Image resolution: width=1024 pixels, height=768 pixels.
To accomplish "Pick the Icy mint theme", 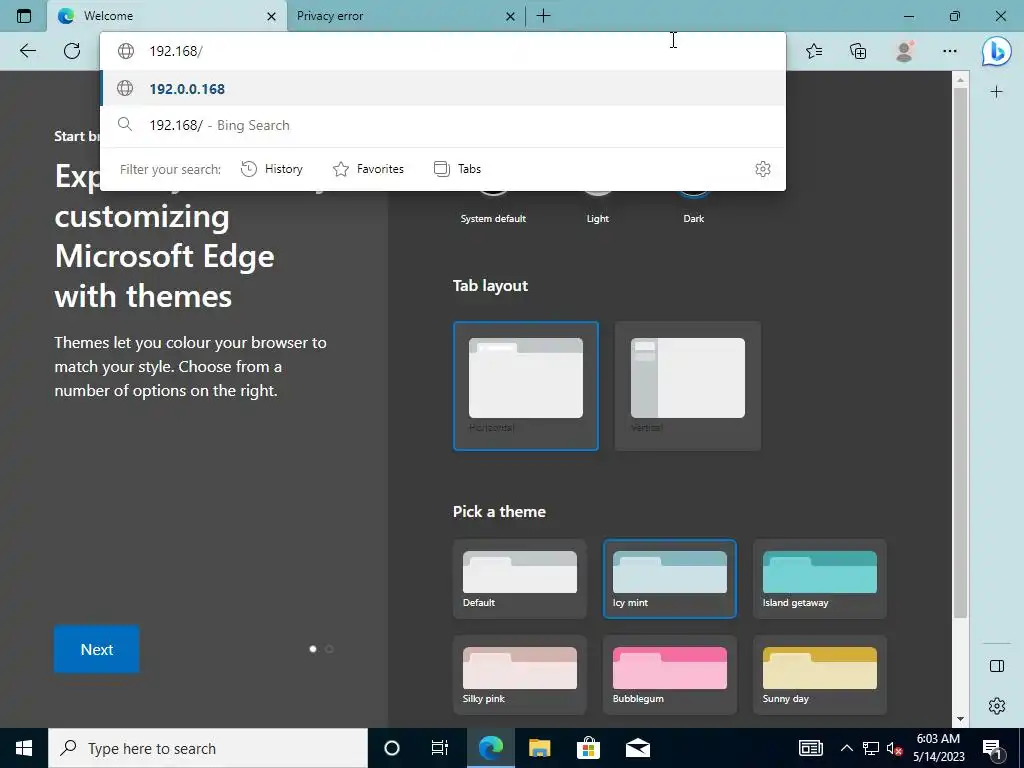I will [x=669, y=579].
